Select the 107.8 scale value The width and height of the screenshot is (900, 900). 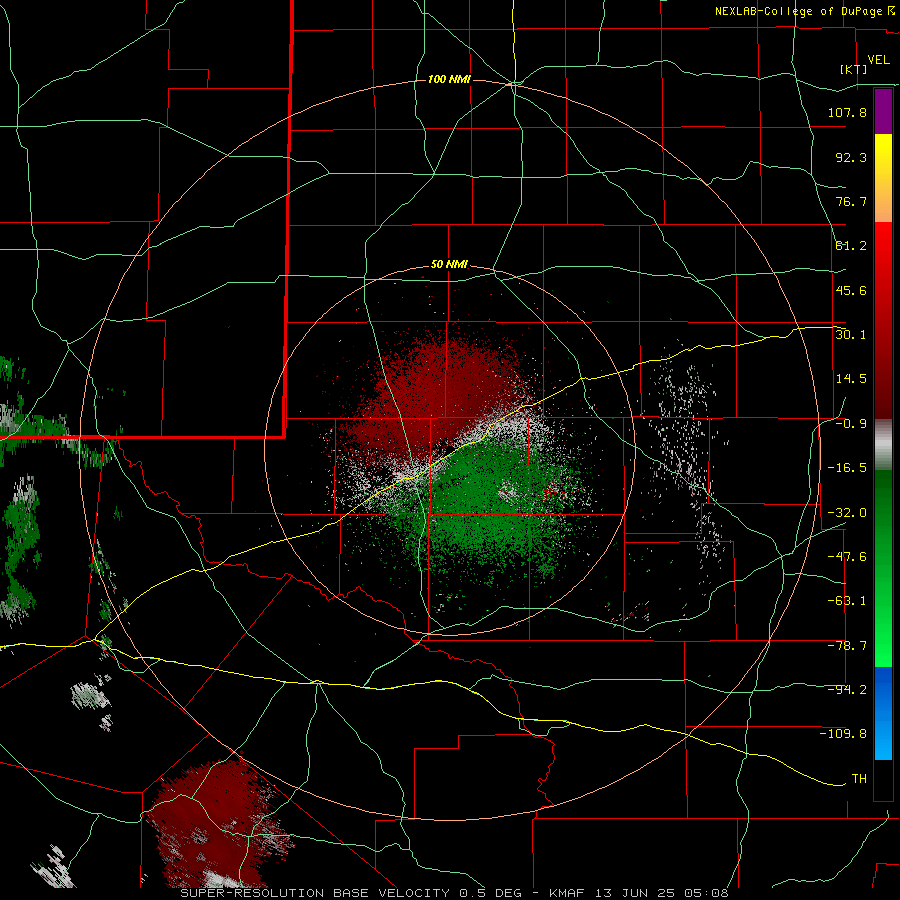tap(847, 112)
